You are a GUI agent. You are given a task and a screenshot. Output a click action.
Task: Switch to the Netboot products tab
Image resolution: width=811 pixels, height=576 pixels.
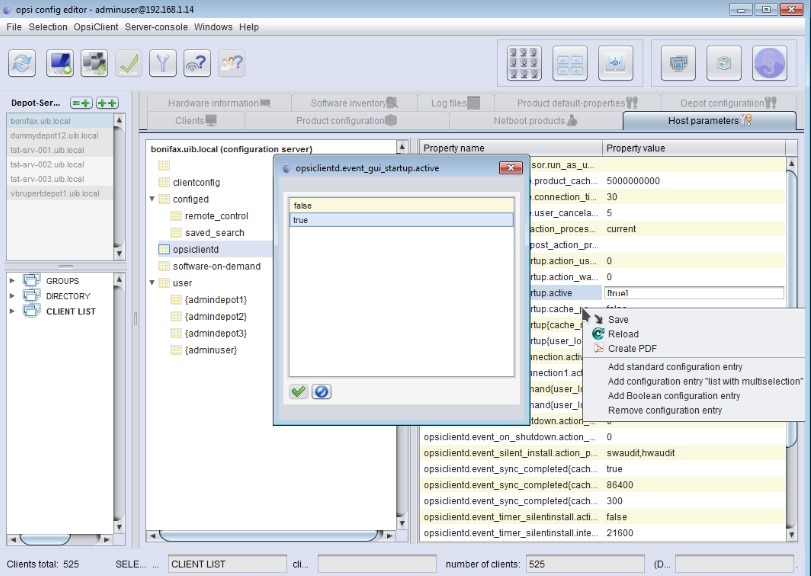pos(535,120)
